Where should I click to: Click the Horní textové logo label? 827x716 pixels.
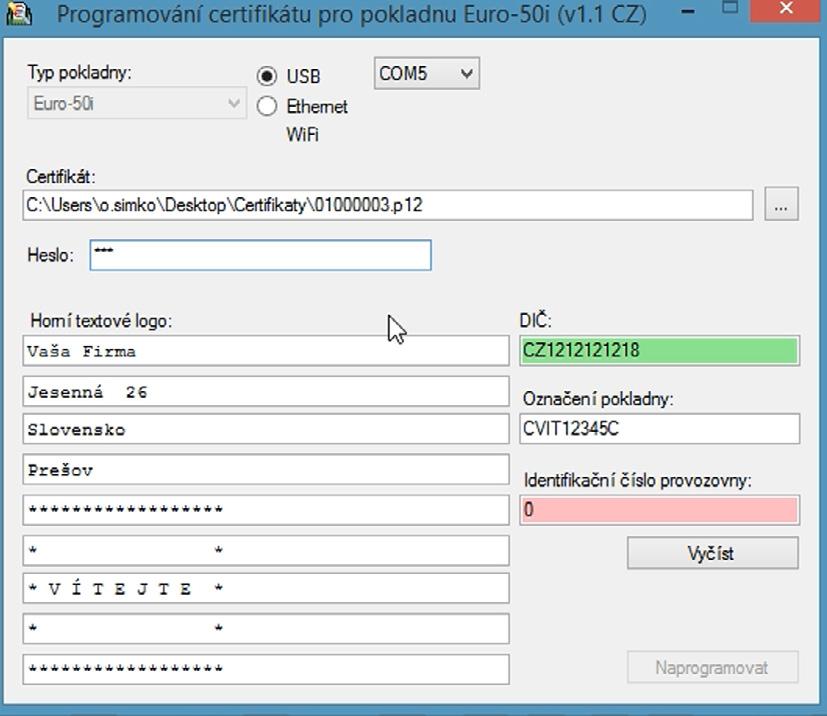point(101,321)
